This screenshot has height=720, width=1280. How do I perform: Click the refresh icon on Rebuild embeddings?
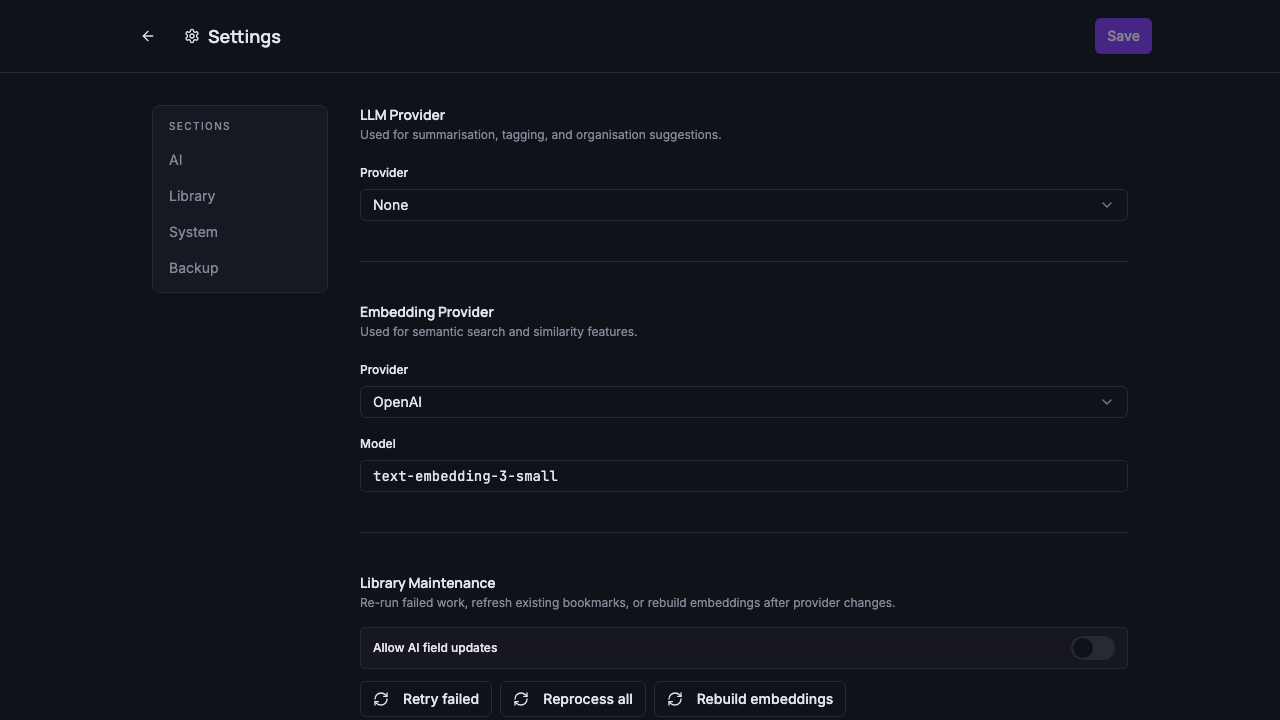coord(675,699)
